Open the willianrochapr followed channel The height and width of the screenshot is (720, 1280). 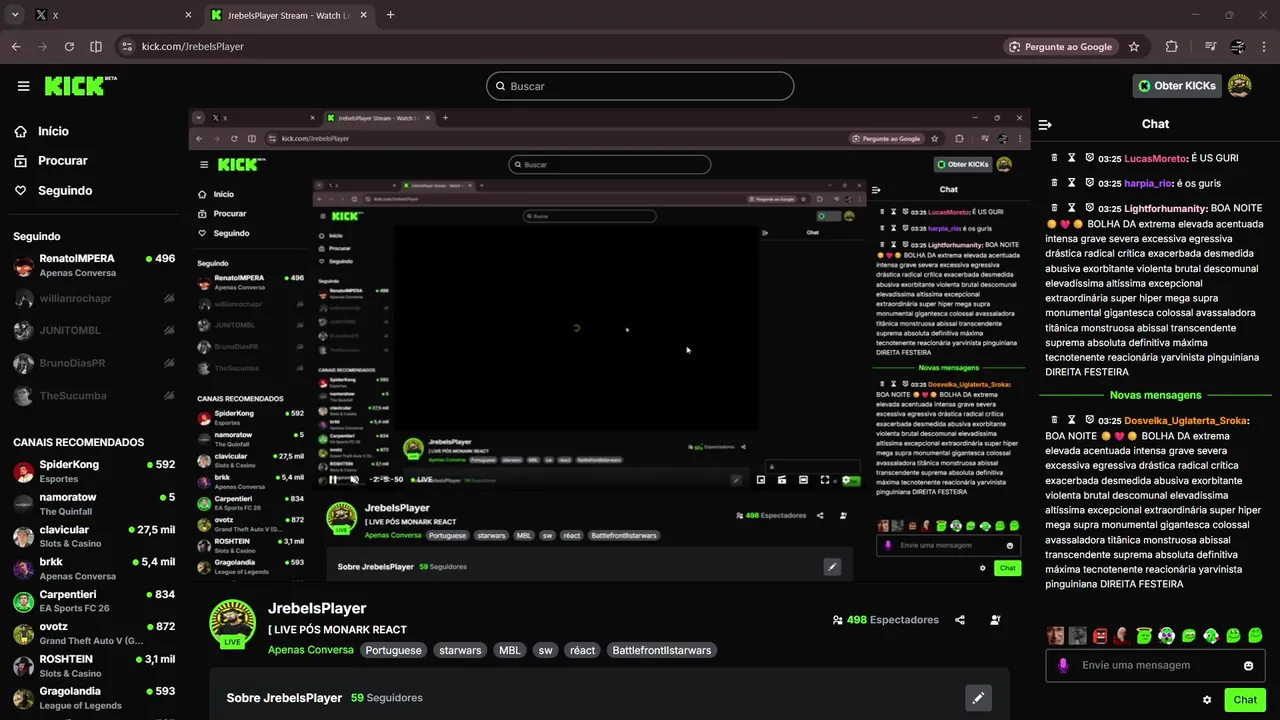click(x=94, y=298)
